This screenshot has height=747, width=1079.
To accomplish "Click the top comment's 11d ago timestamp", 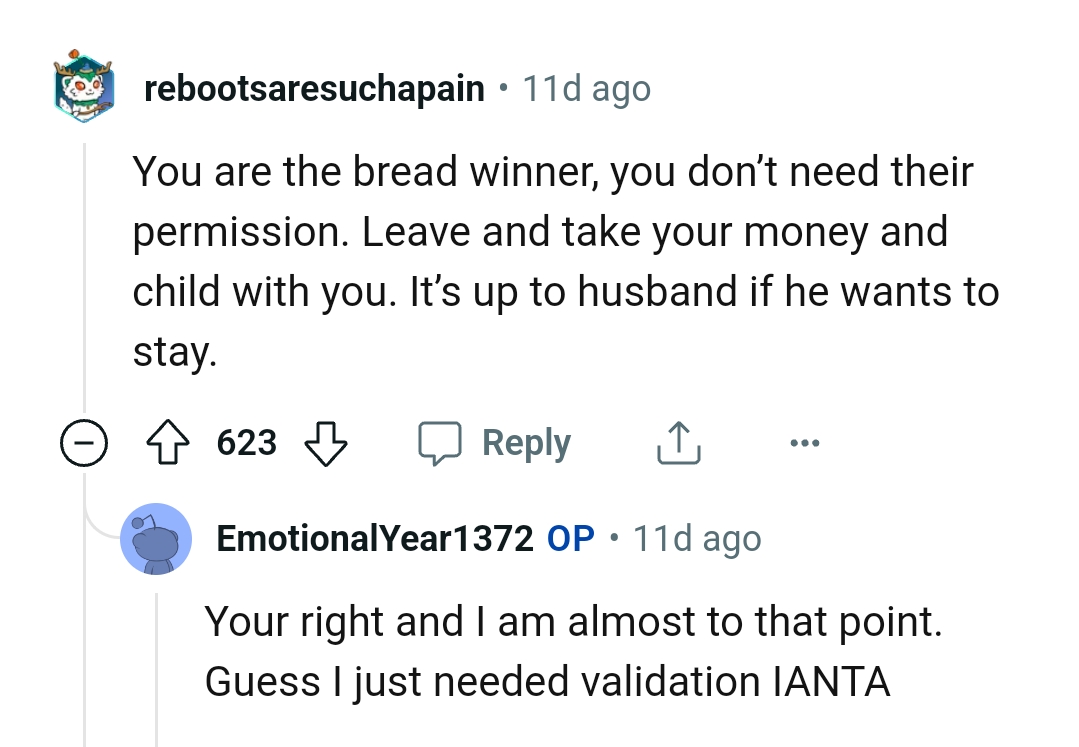I will (587, 89).
